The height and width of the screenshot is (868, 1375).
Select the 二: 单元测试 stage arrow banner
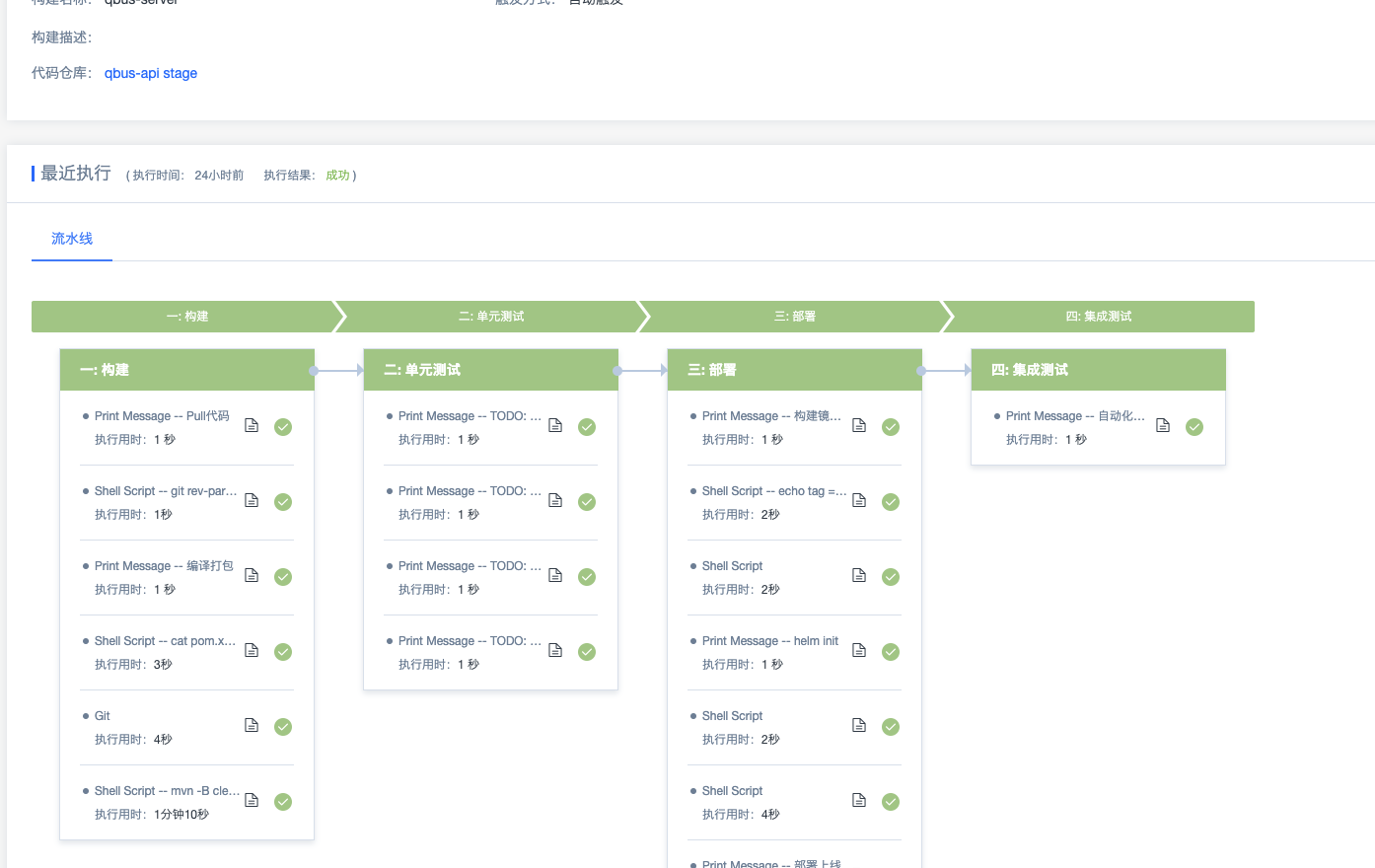491,317
